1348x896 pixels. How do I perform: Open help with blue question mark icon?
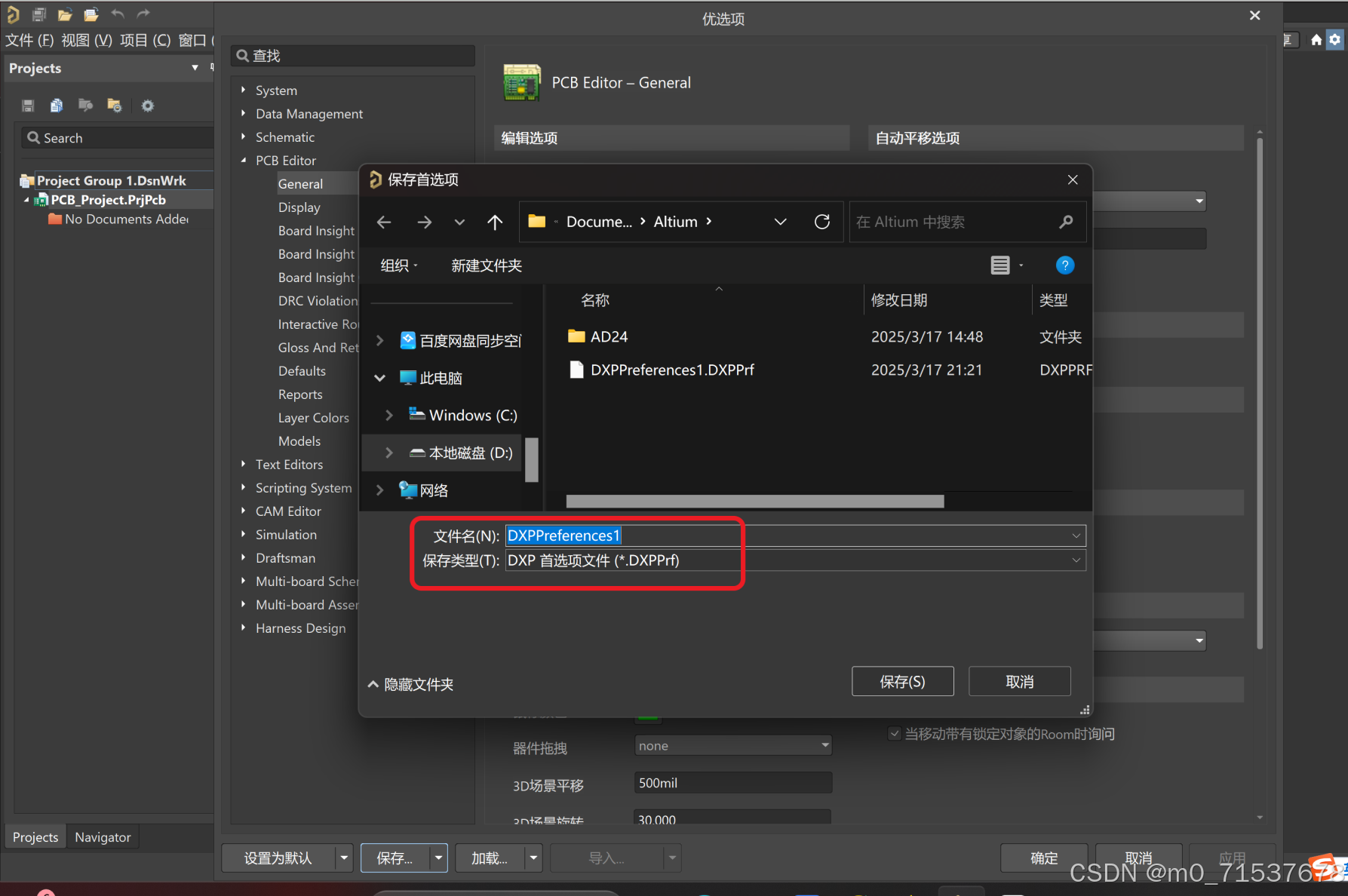tap(1065, 265)
